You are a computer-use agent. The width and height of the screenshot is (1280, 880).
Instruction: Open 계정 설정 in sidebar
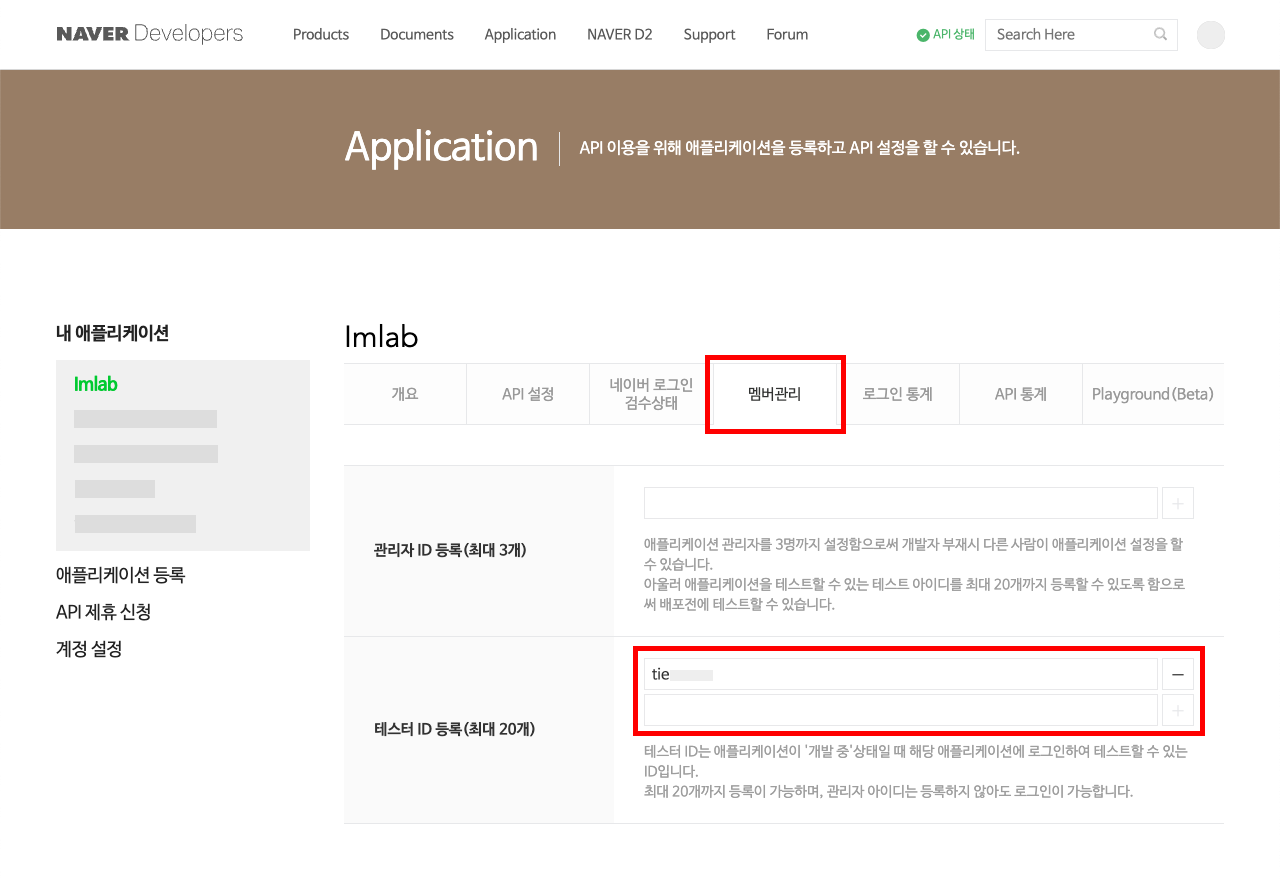click(89, 649)
